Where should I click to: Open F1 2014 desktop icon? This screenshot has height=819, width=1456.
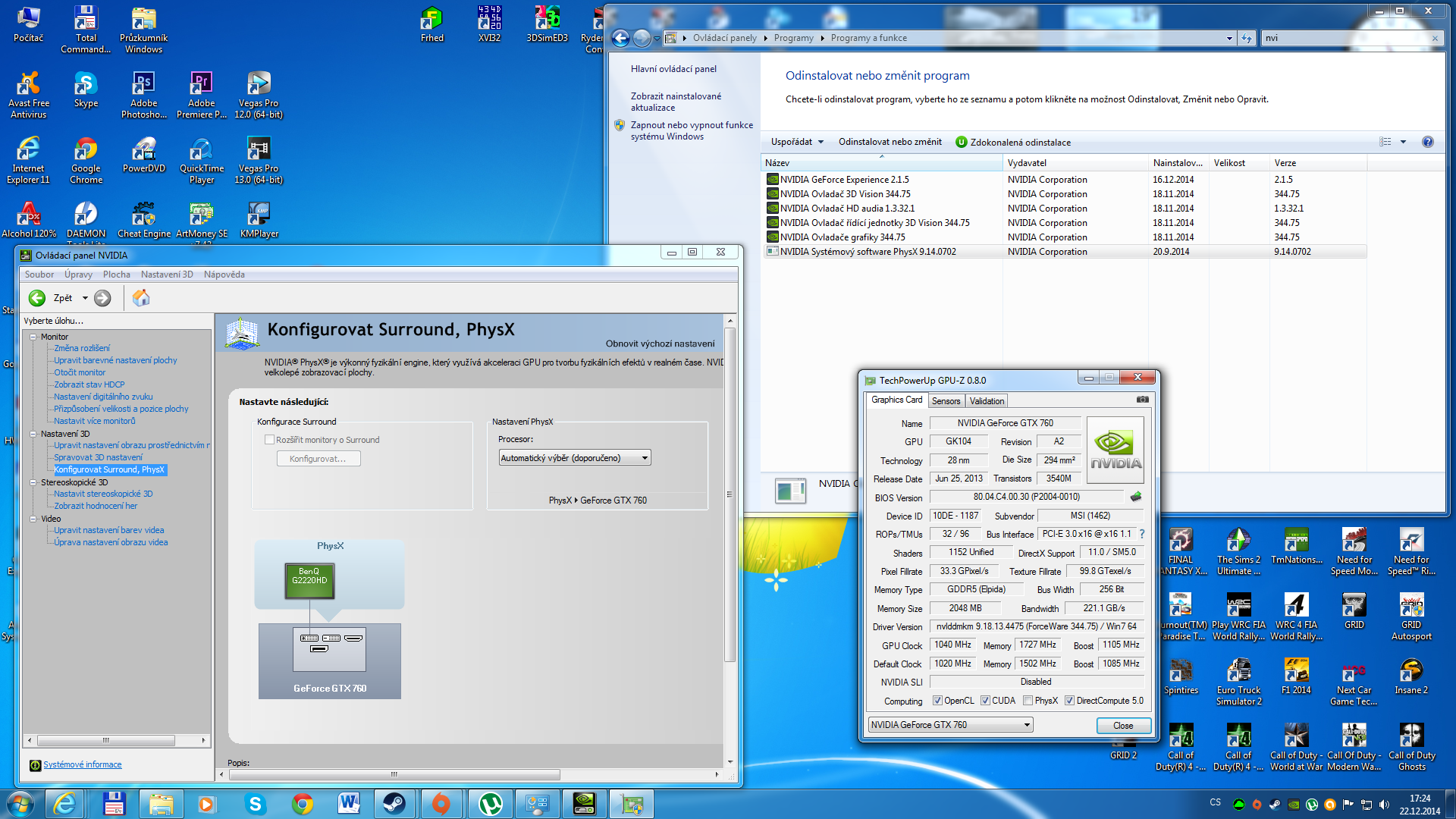(1296, 676)
